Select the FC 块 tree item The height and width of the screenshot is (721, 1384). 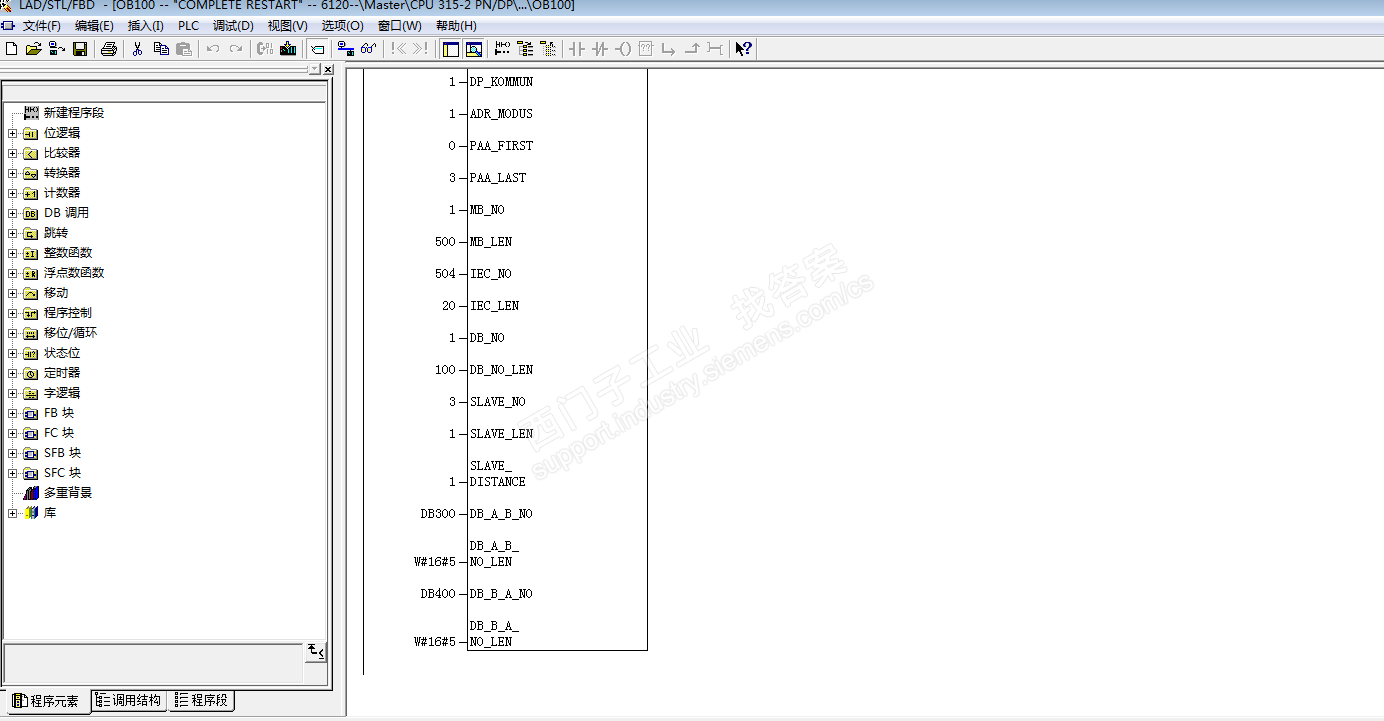pyautogui.click(x=59, y=433)
